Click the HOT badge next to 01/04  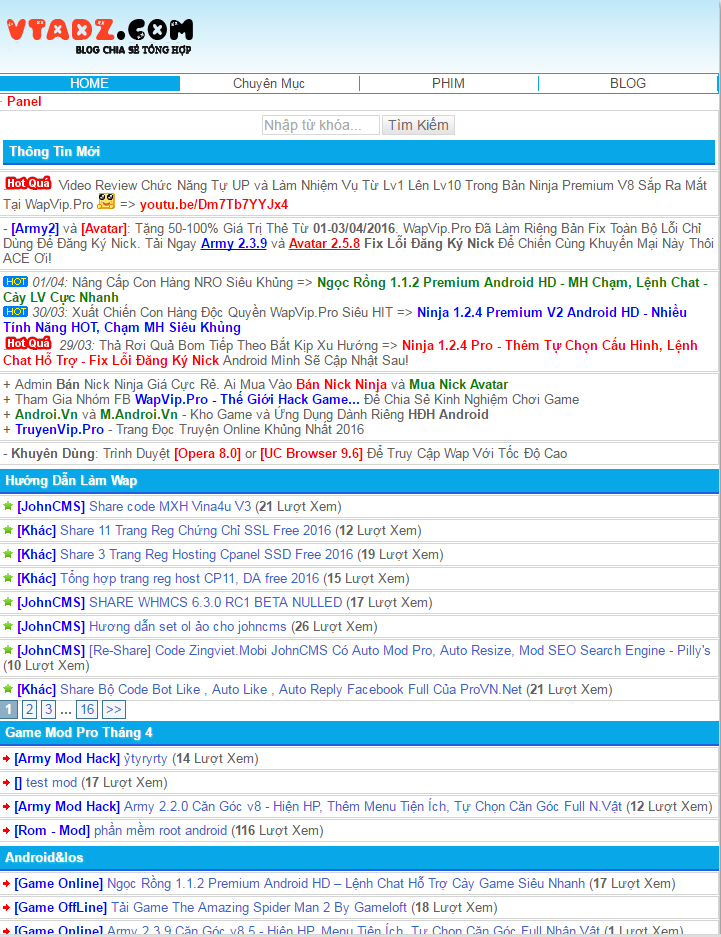tap(16, 281)
